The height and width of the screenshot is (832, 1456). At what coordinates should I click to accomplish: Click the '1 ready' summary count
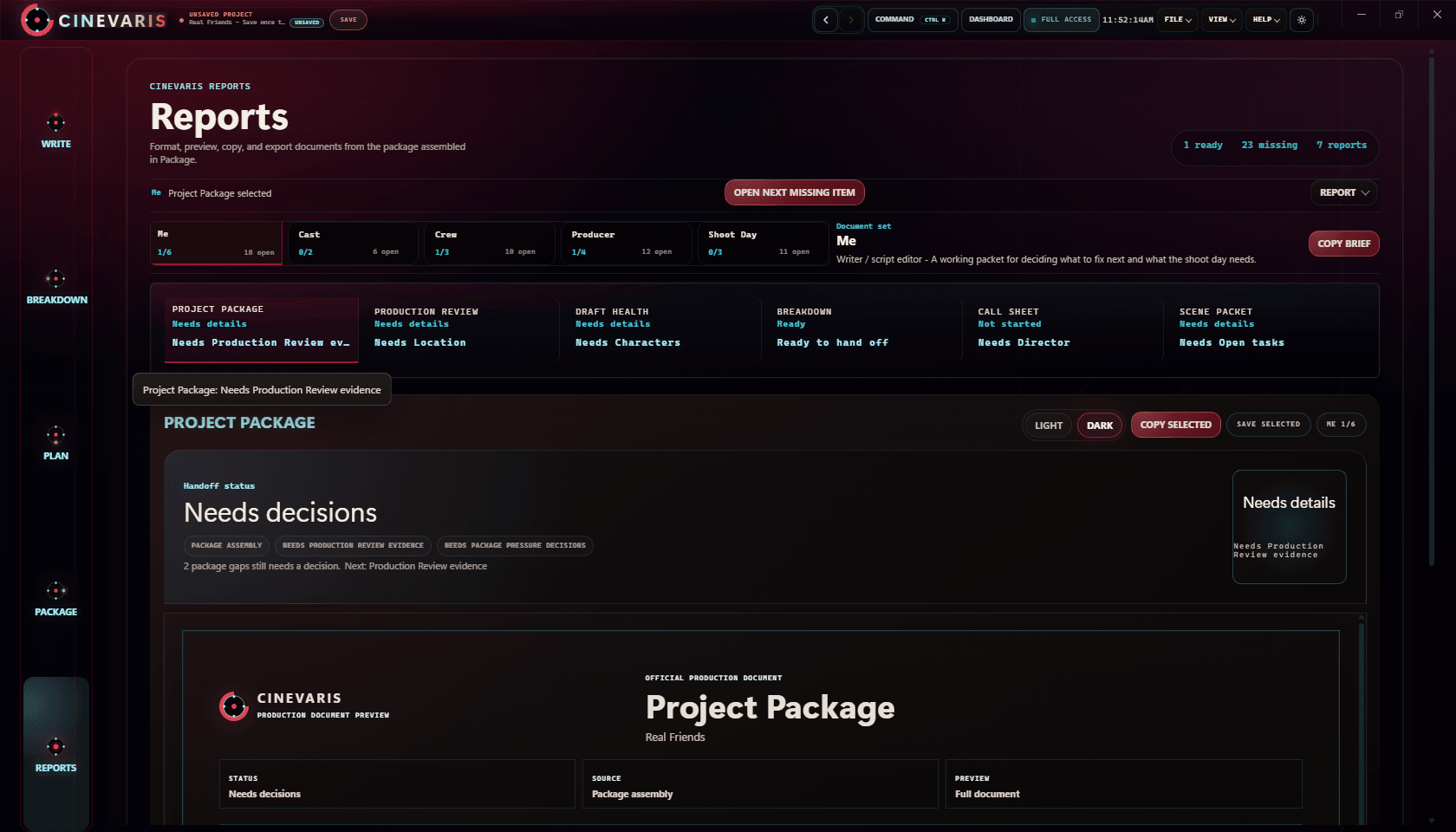[1203, 146]
